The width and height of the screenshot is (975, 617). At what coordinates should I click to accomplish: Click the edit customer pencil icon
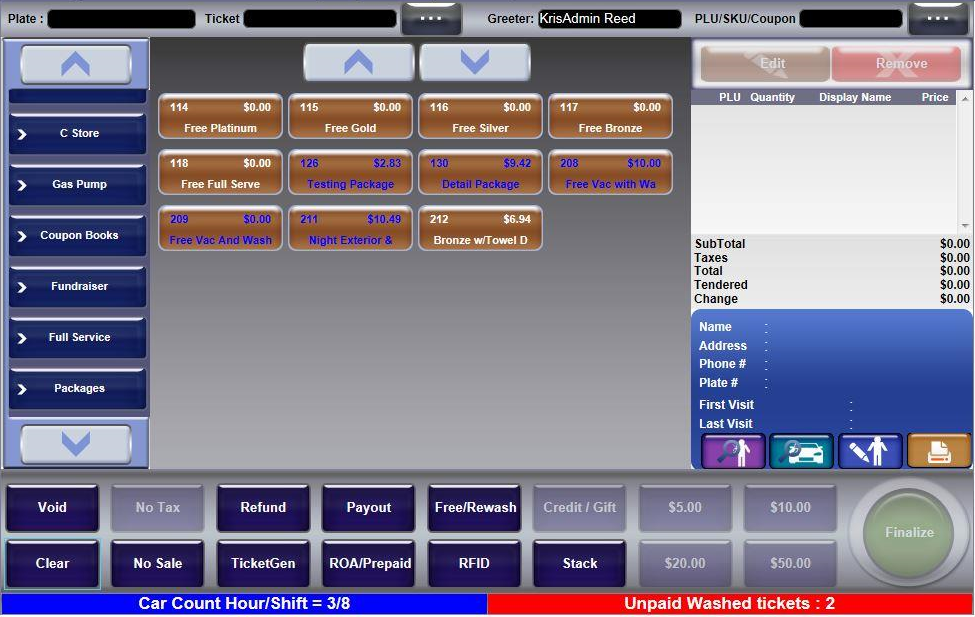click(x=870, y=451)
